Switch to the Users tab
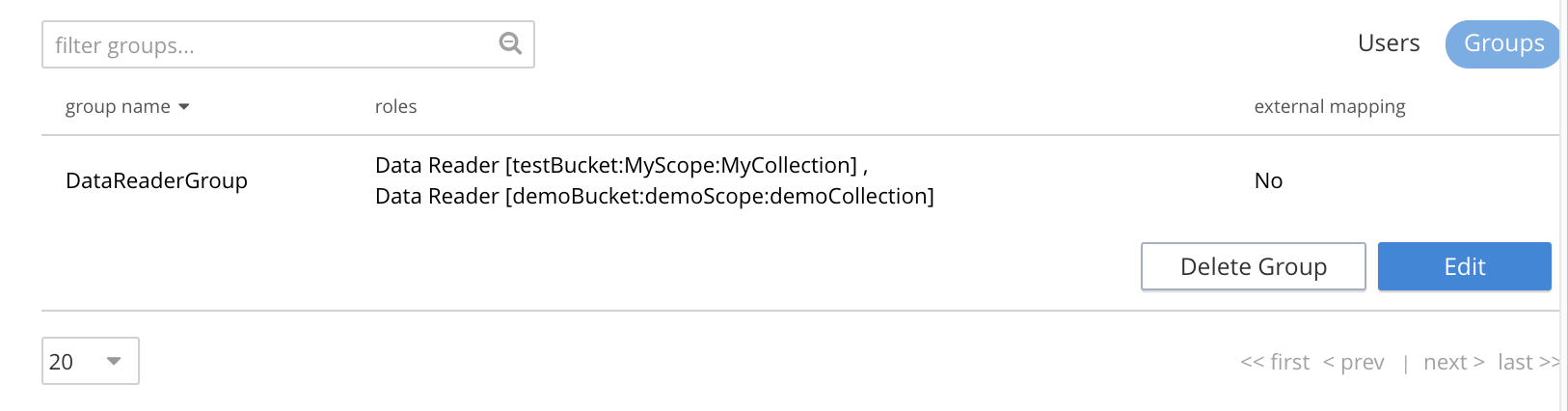 [1388, 43]
